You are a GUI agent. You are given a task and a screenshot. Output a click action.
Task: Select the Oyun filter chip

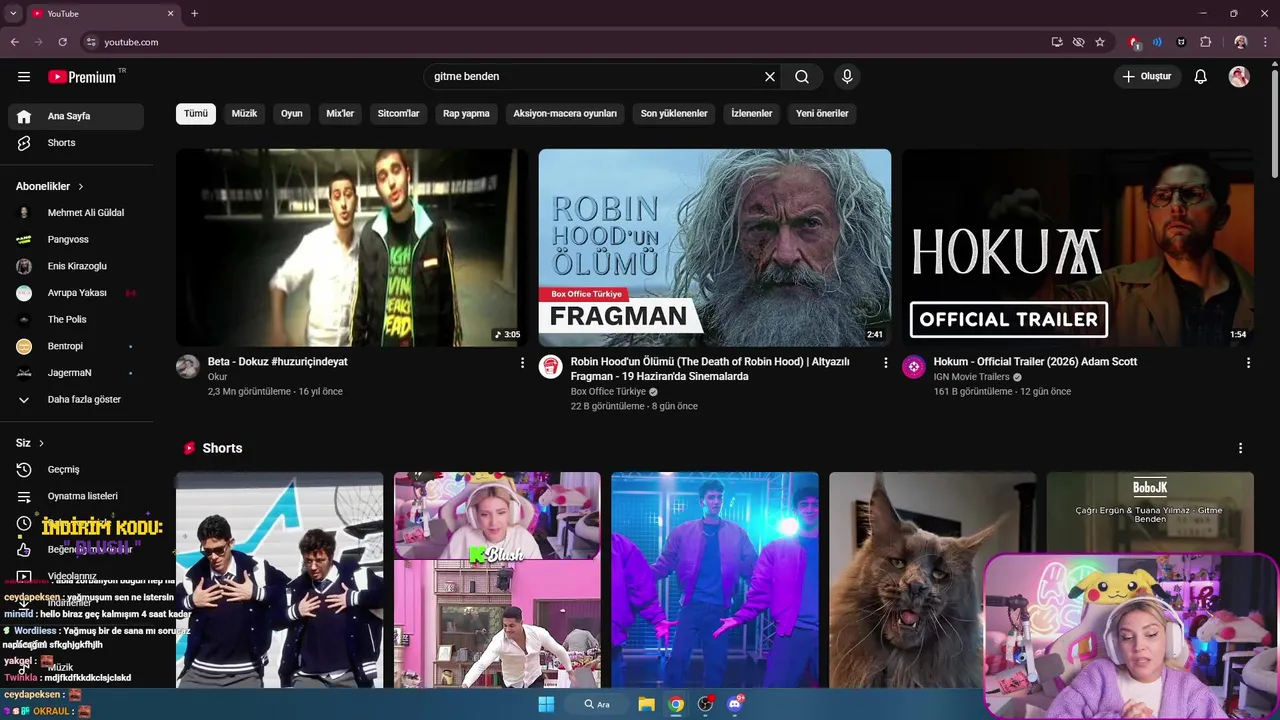coord(292,113)
